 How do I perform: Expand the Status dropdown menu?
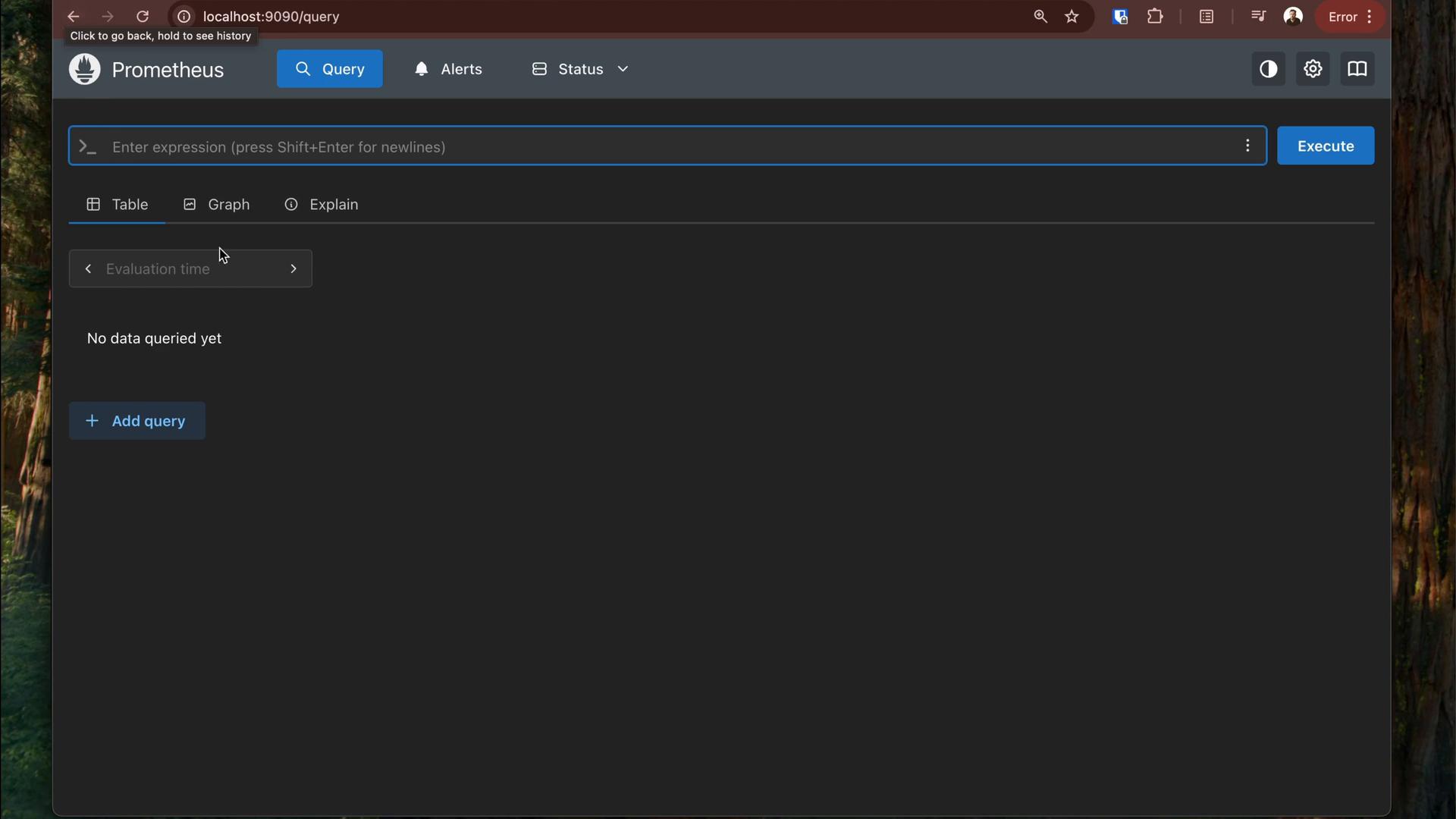click(581, 69)
